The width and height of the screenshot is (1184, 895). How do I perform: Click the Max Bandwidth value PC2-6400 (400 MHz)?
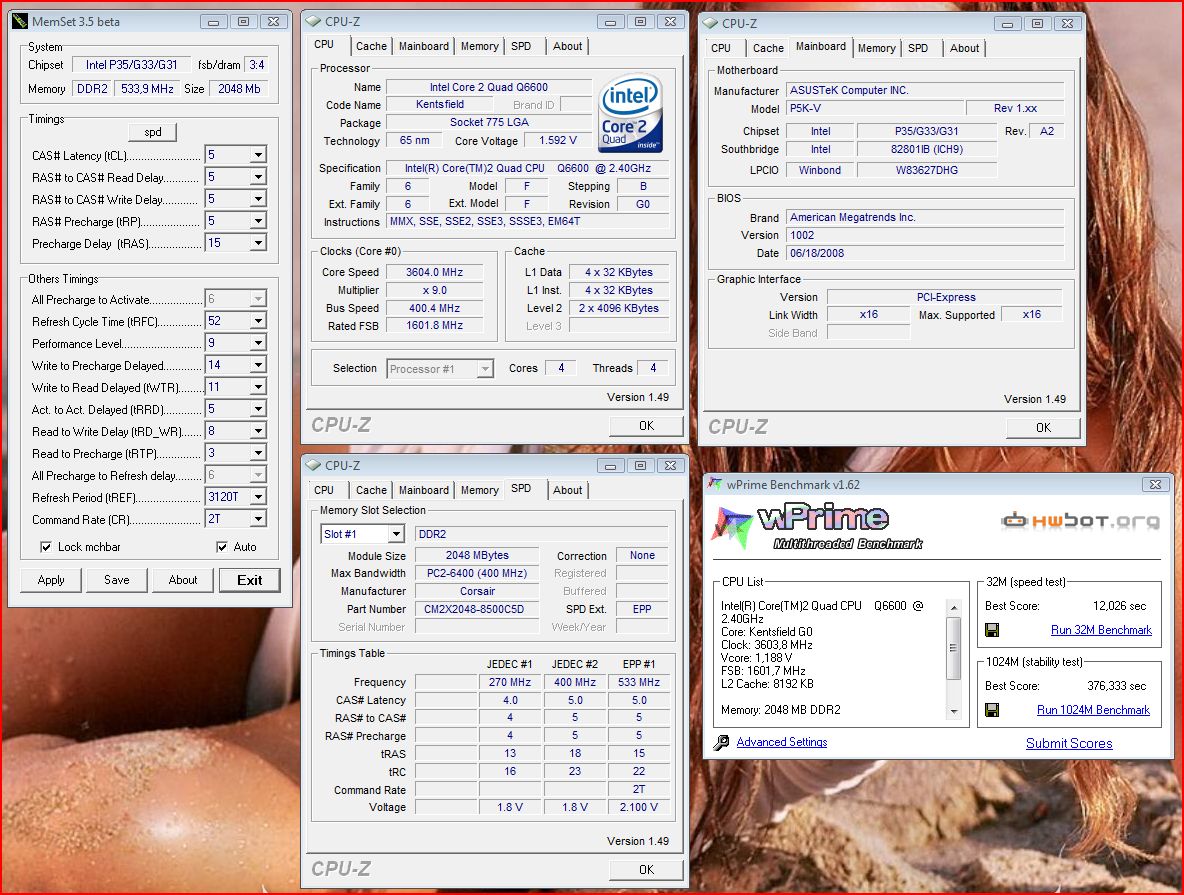click(477, 573)
